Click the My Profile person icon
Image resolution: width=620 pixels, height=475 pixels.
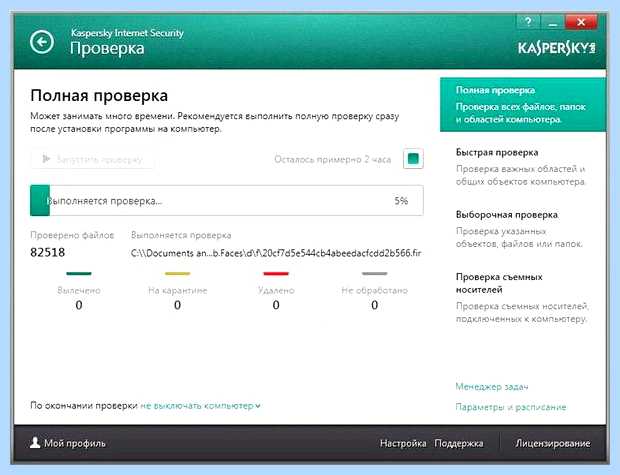pos(35,443)
